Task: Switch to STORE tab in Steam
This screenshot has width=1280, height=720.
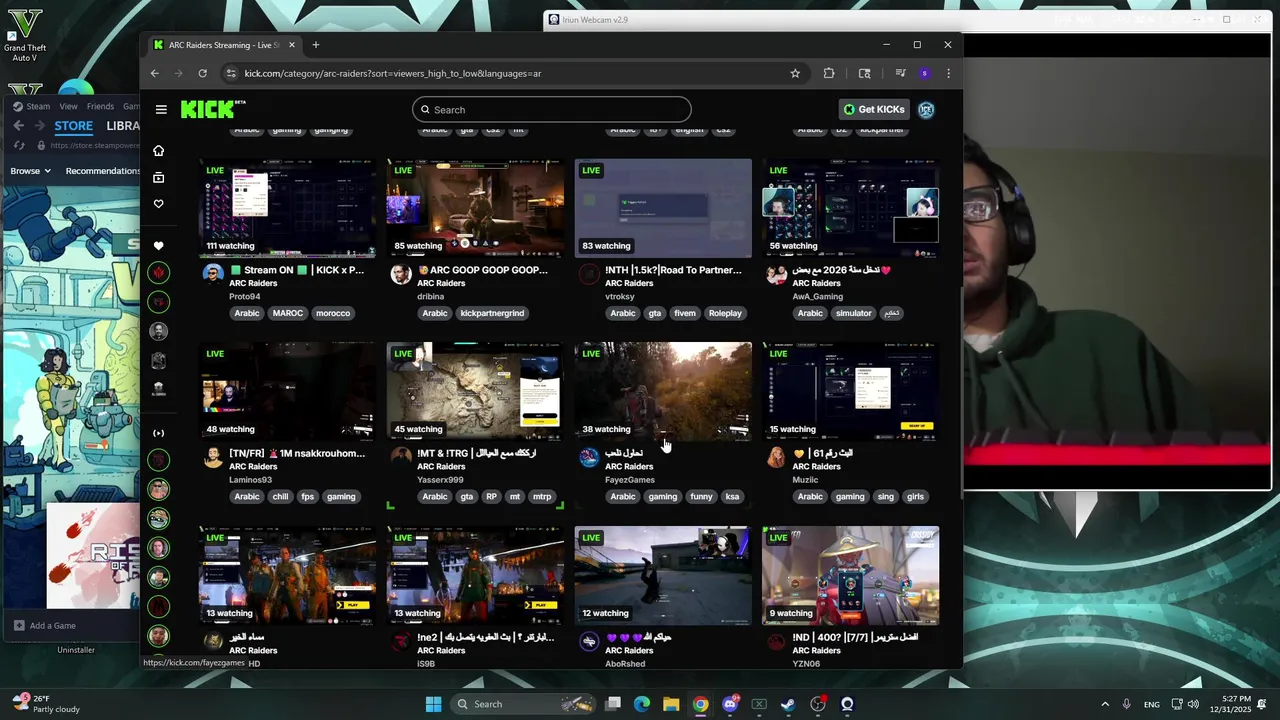Action: click(x=73, y=126)
